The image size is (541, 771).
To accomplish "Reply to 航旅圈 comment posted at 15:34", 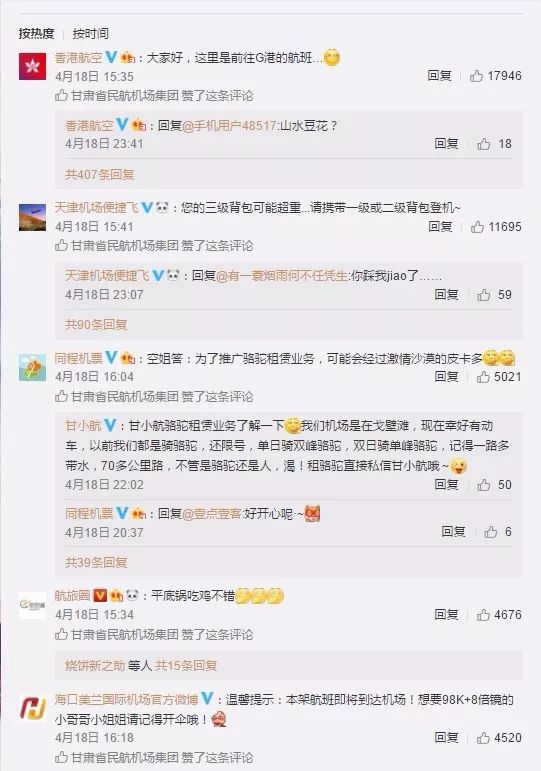I will [x=446, y=615].
